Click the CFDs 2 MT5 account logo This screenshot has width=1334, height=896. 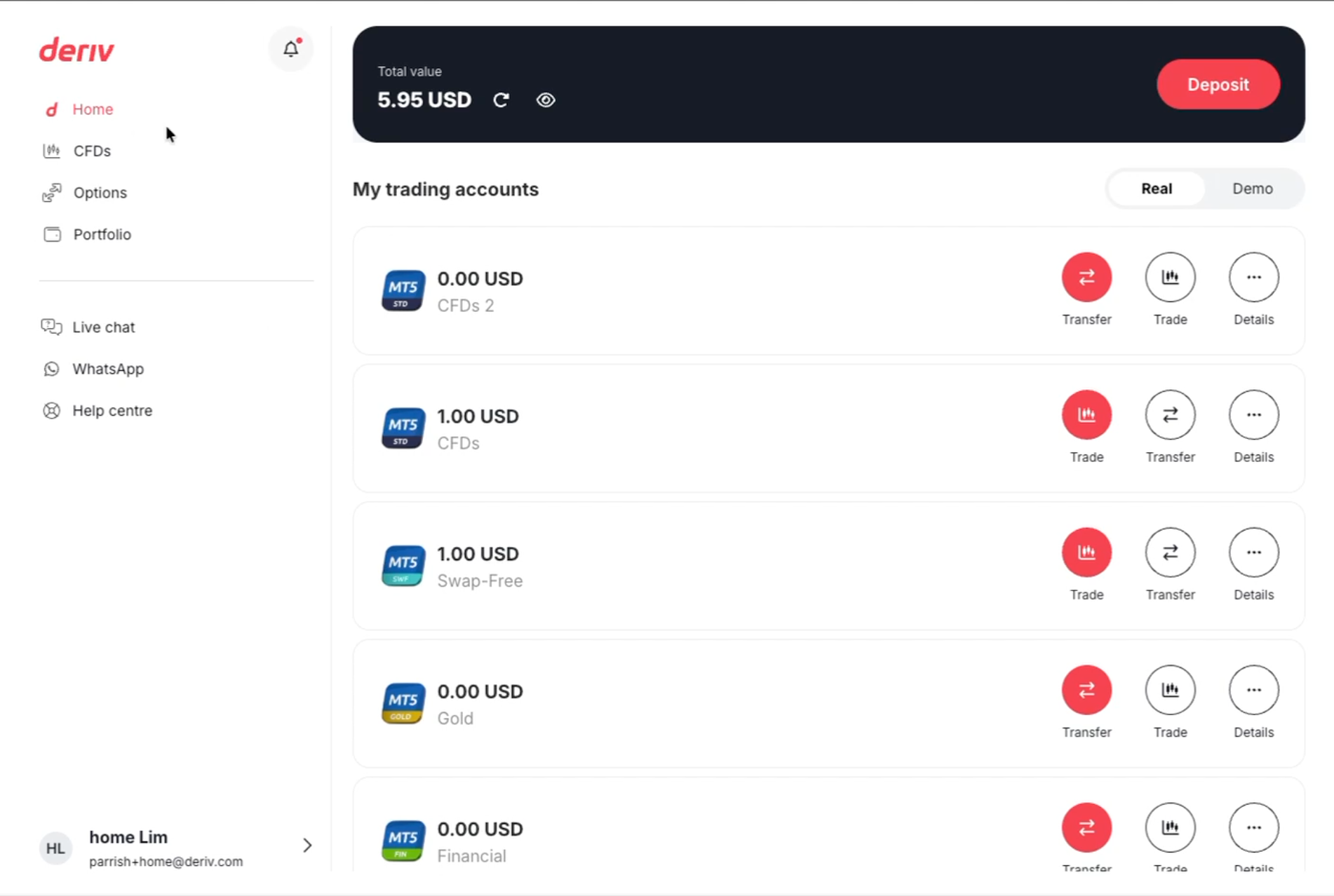(x=403, y=290)
